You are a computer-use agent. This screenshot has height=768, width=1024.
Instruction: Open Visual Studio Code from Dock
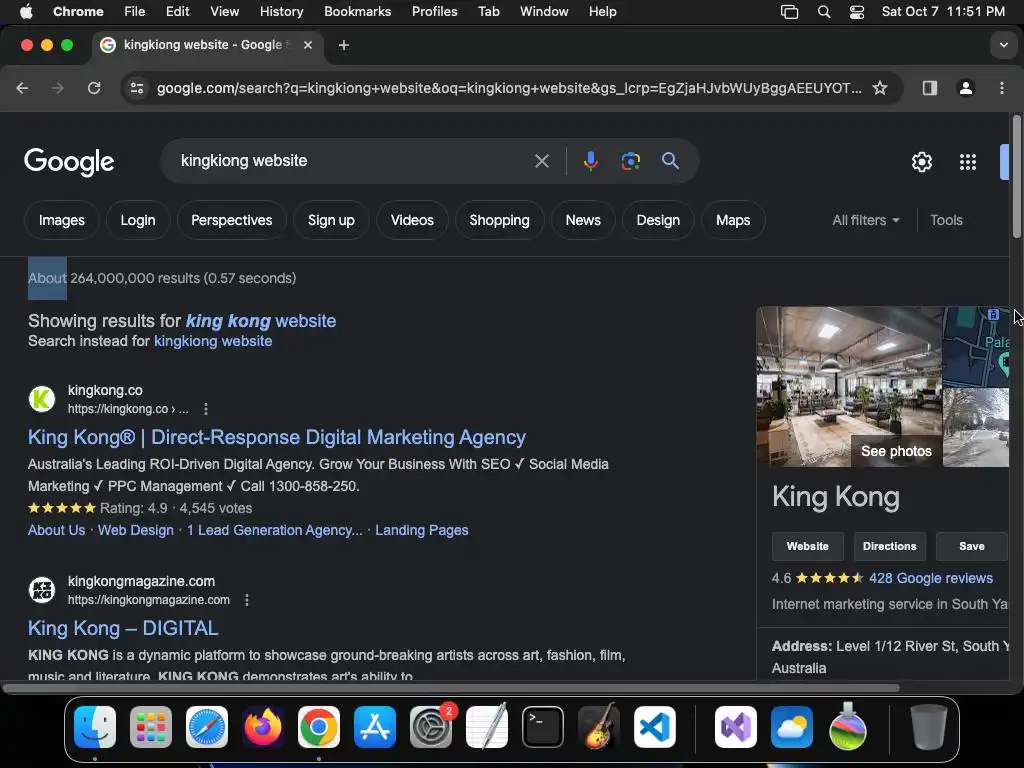point(655,727)
